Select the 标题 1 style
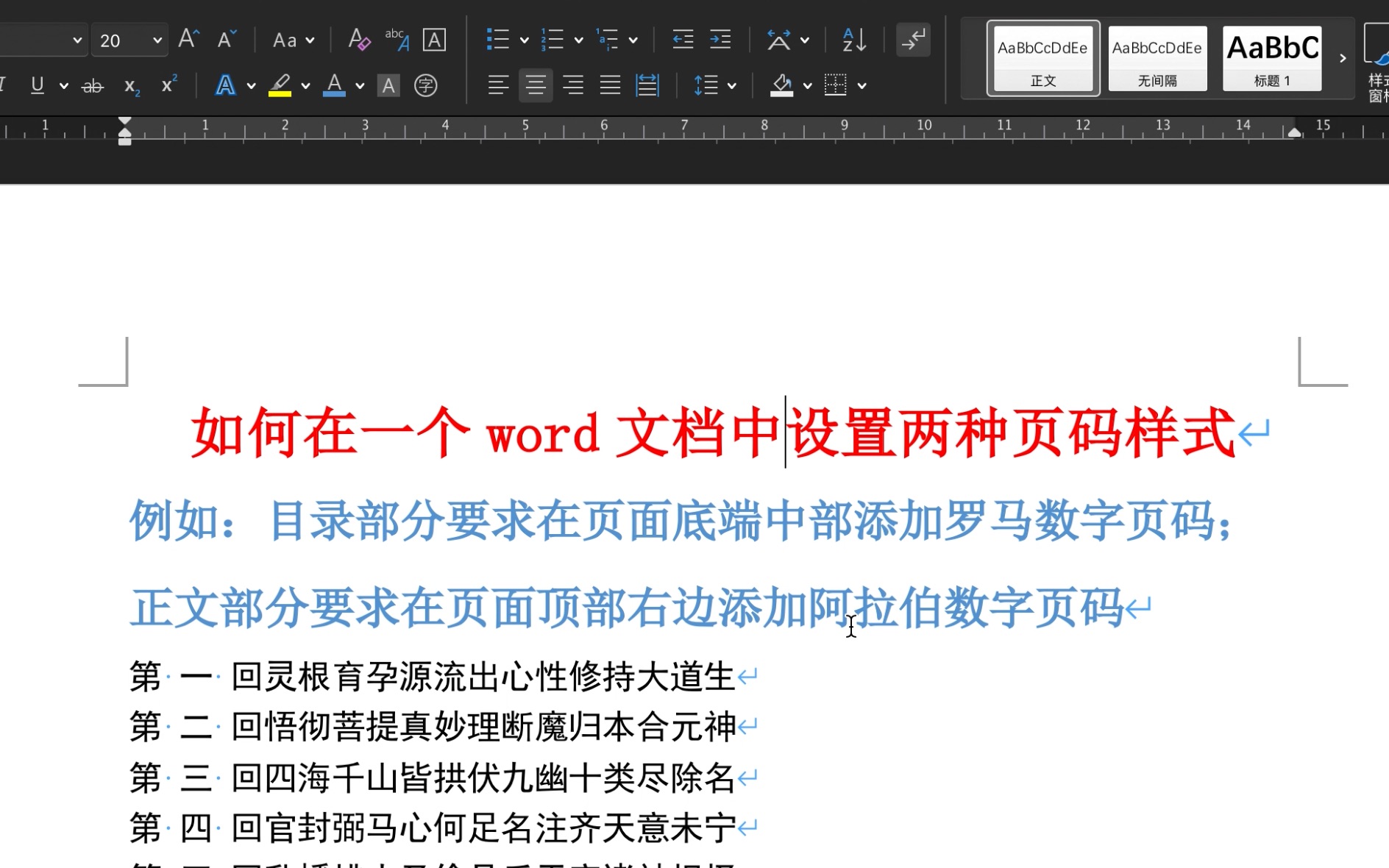The height and width of the screenshot is (868, 1389). coord(1272,59)
